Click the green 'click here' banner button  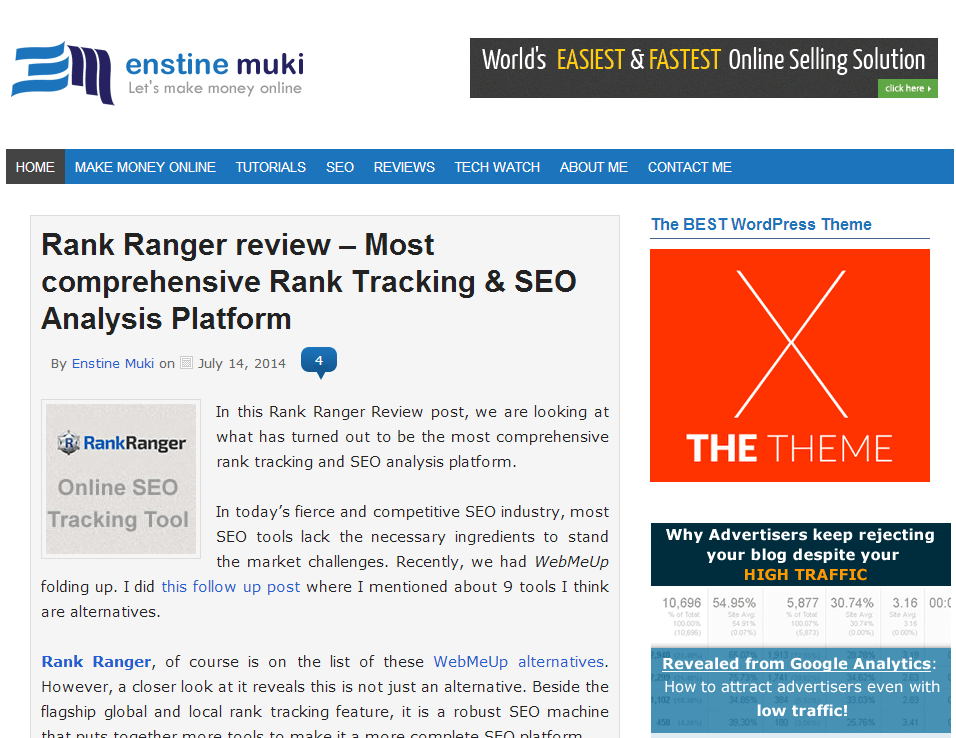coord(907,88)
